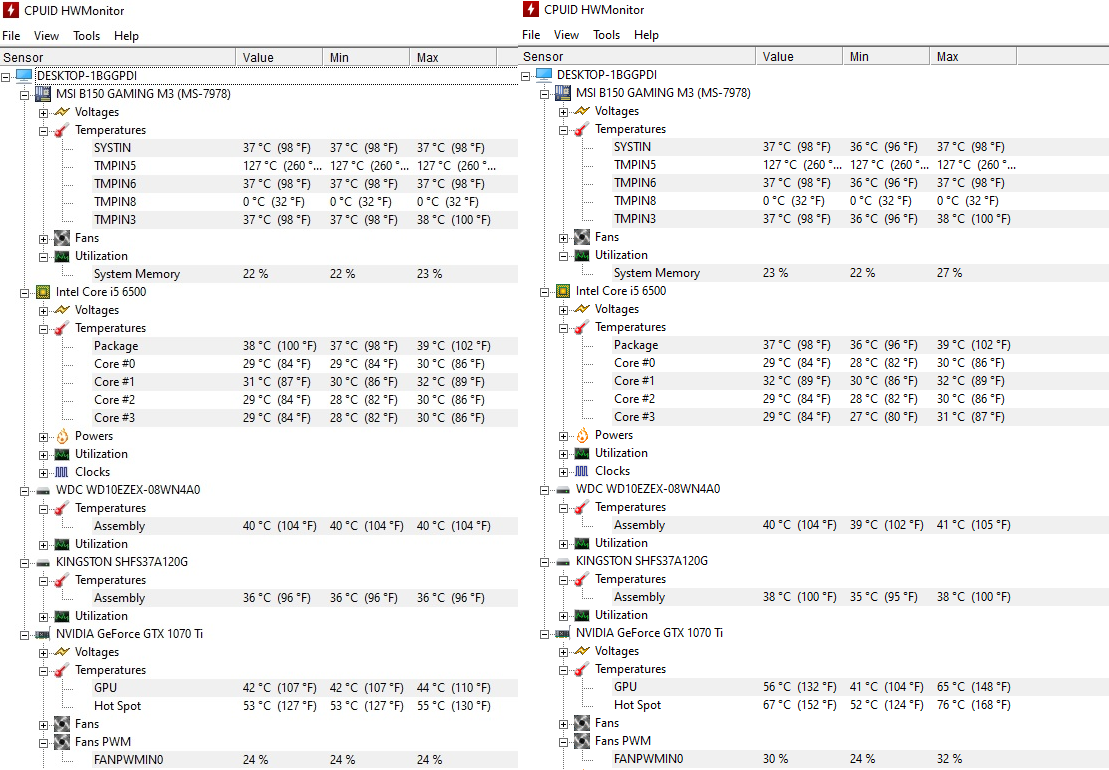Image resolution: width=1109 pixels, height=770 pixels.
Task: Click Min column header in right window
Action: [886, 57]
